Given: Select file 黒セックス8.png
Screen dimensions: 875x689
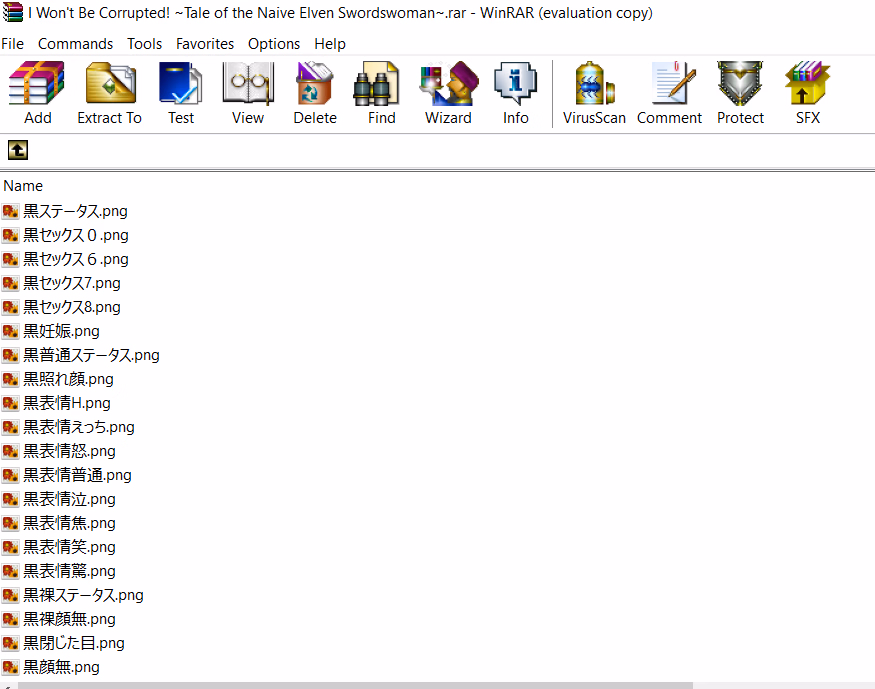Looking at the screenshot, I should pos(72,307).
